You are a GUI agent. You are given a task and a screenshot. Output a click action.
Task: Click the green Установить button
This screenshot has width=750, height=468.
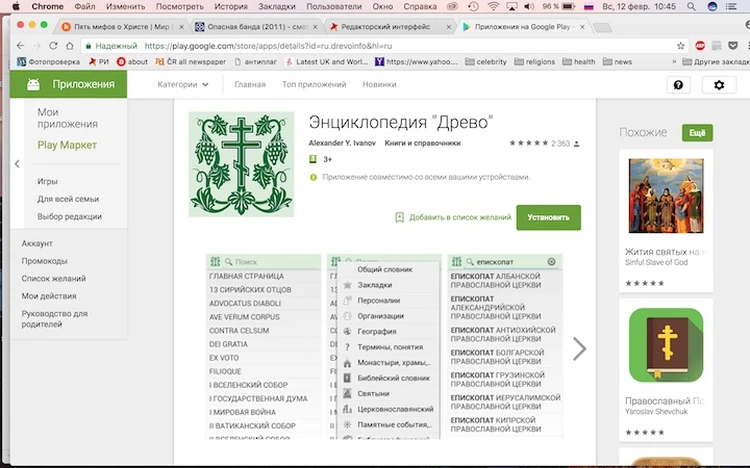coord(548,217)
